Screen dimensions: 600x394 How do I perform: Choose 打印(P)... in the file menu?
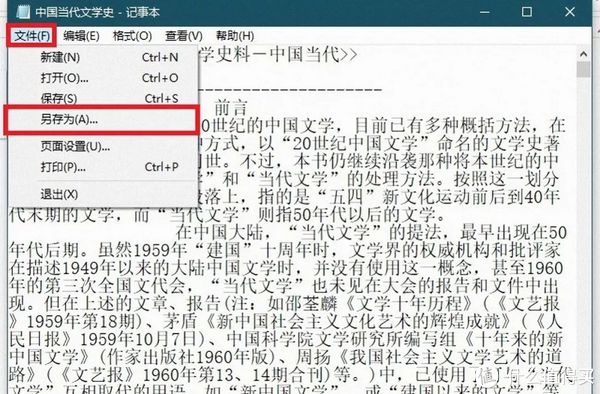click(103, 167)
